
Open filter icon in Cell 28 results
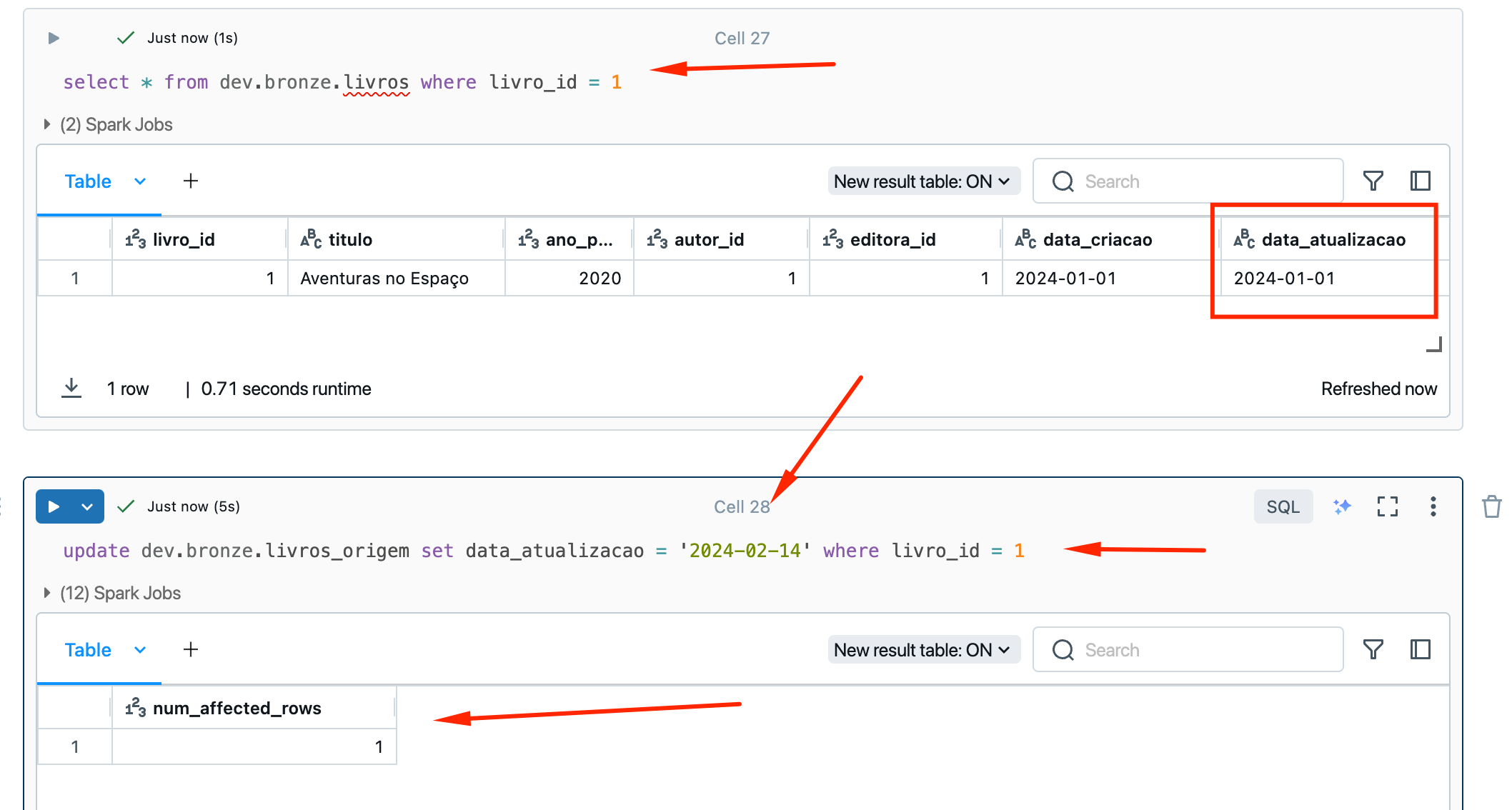pos(1373,650)
